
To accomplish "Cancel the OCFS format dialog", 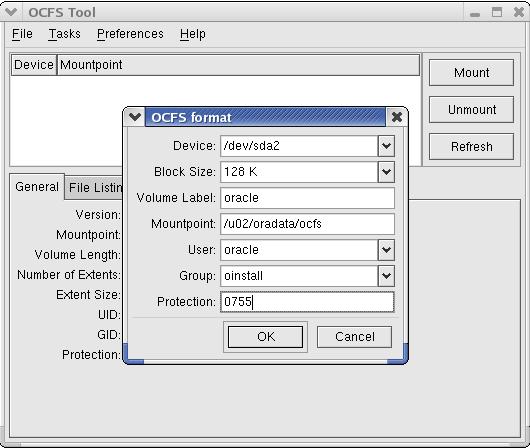I will (354, 337).
